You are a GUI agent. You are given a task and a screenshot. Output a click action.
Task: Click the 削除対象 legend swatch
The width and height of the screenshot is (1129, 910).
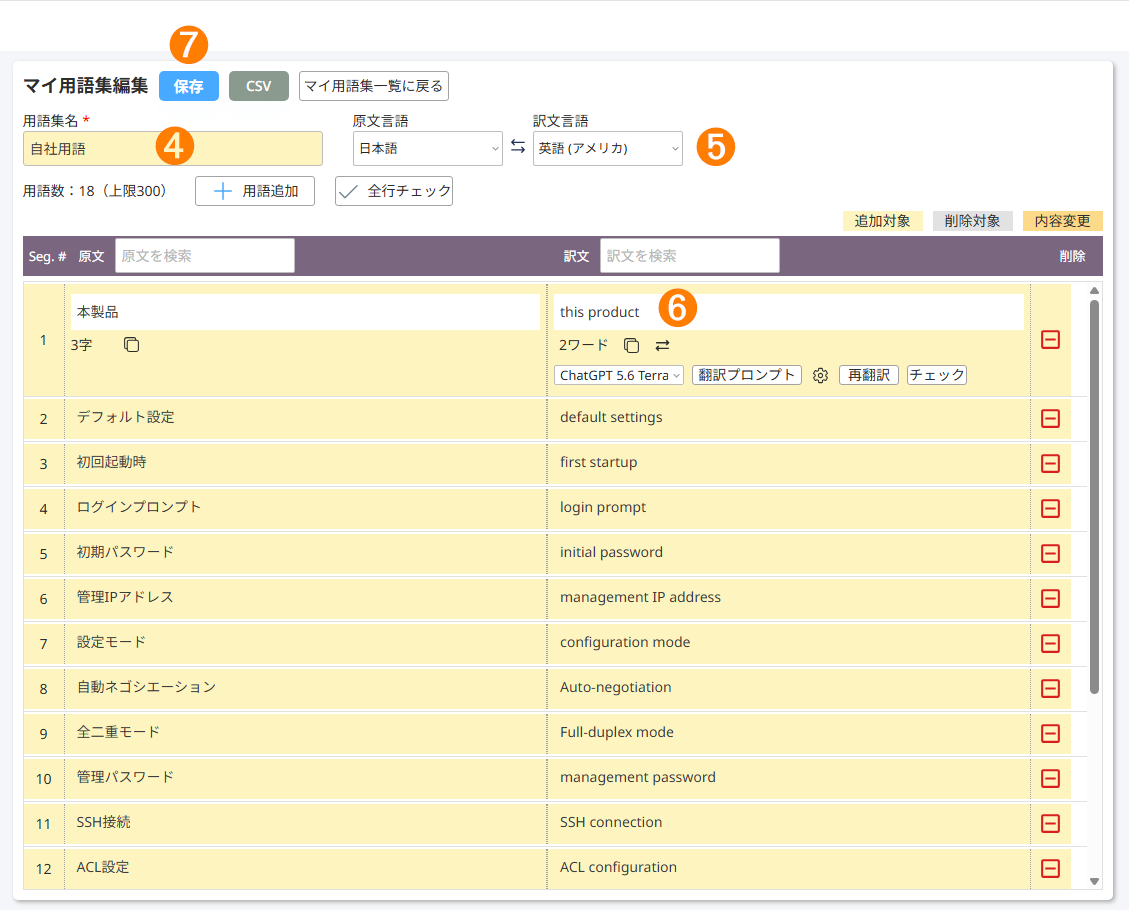(972, 221)
